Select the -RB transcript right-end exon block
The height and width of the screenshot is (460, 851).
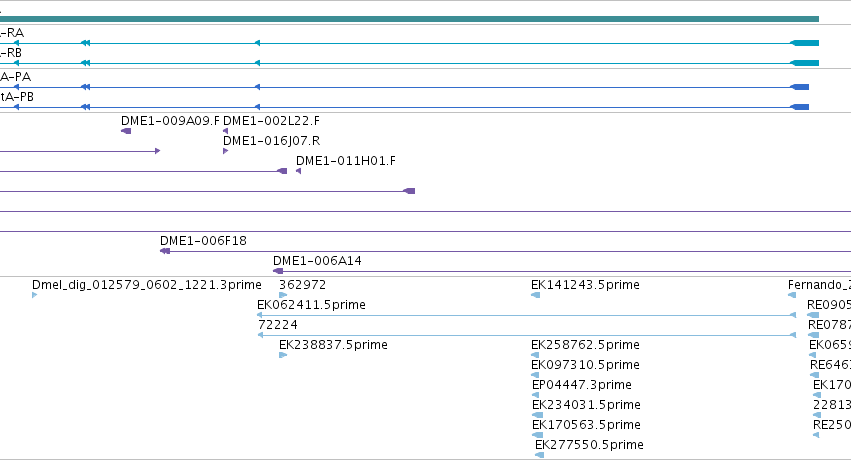click(804, 63)
